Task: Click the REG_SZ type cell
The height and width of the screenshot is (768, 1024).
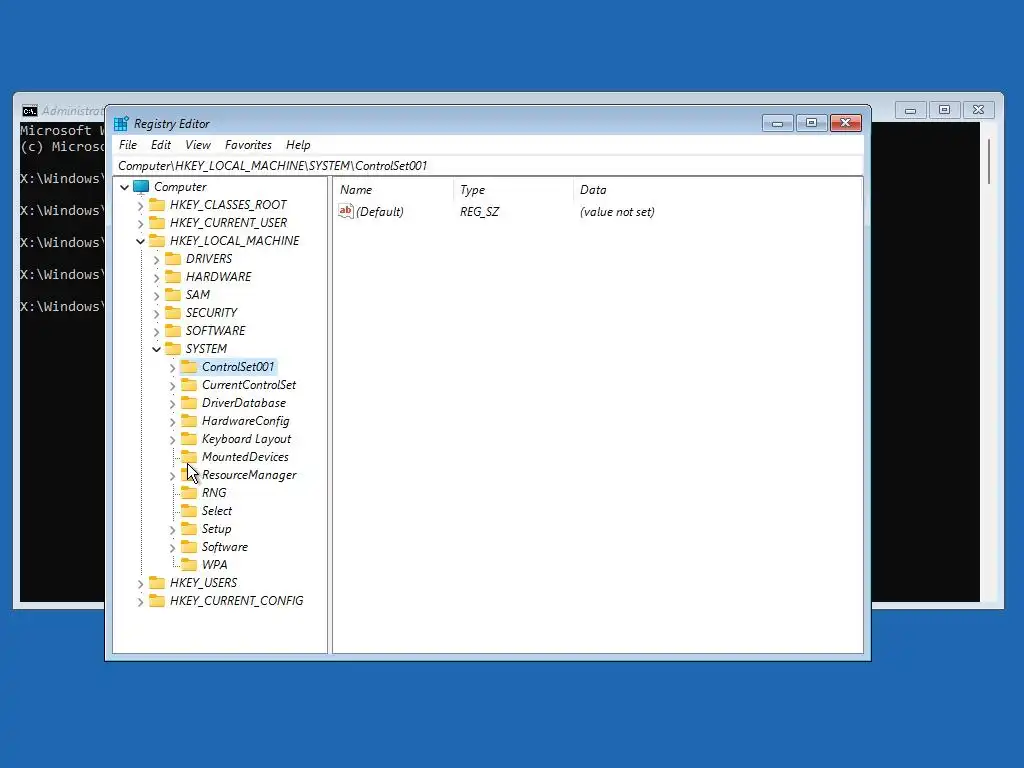Action: pos(479,212)
